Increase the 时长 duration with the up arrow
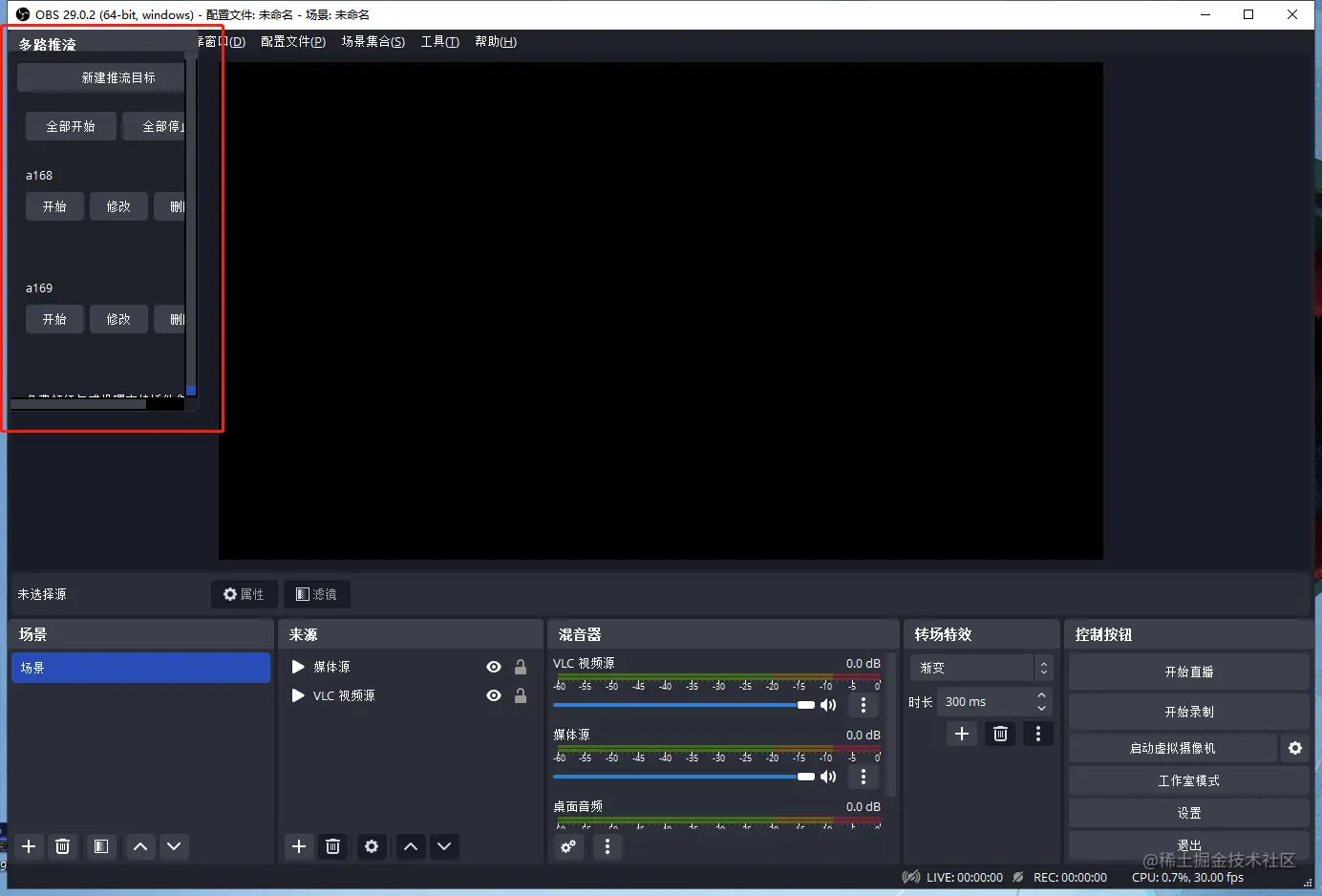The image size is (1322, 896). [1041, 695]
